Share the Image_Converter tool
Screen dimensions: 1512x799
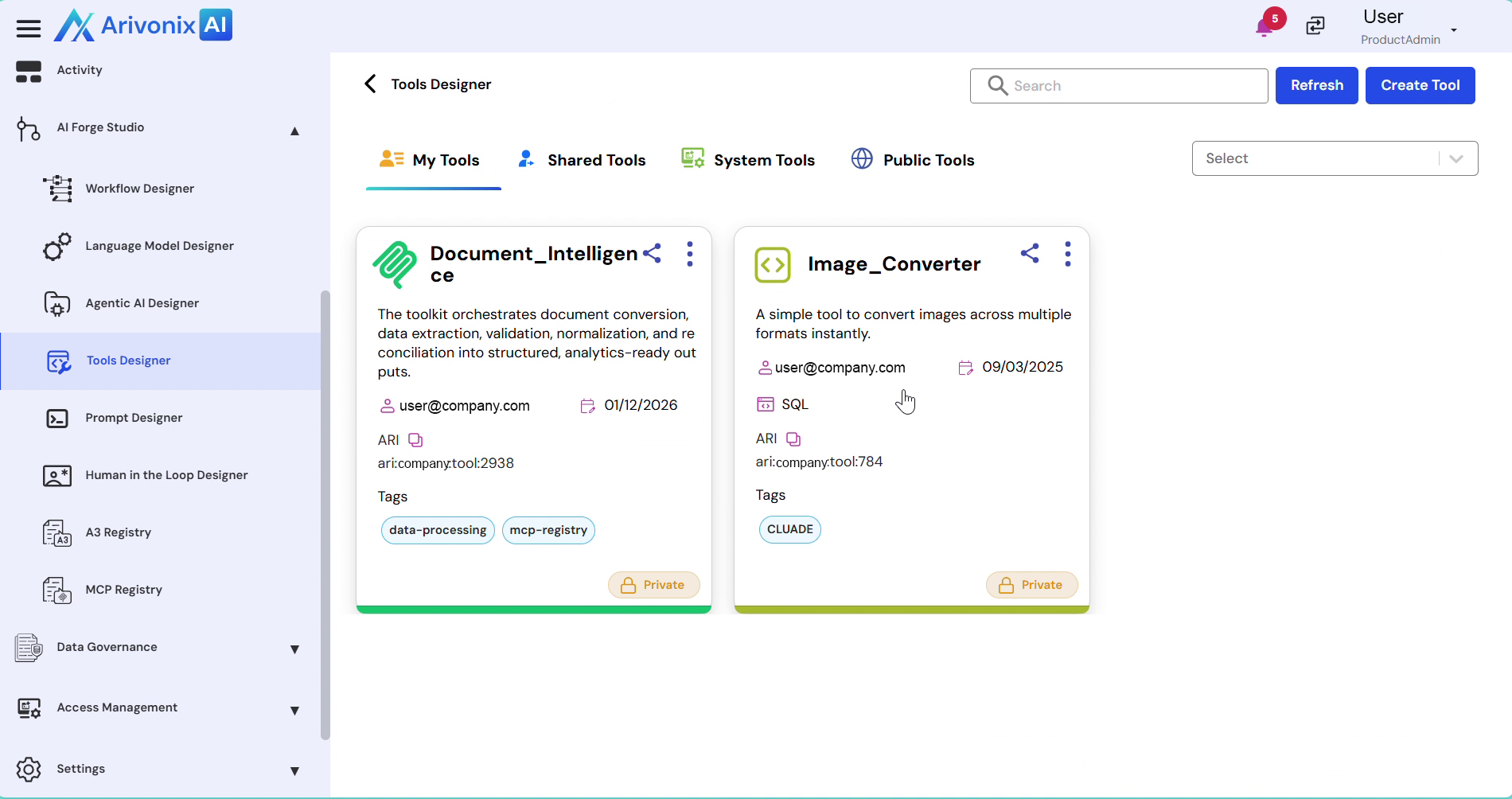(1030, 254)
